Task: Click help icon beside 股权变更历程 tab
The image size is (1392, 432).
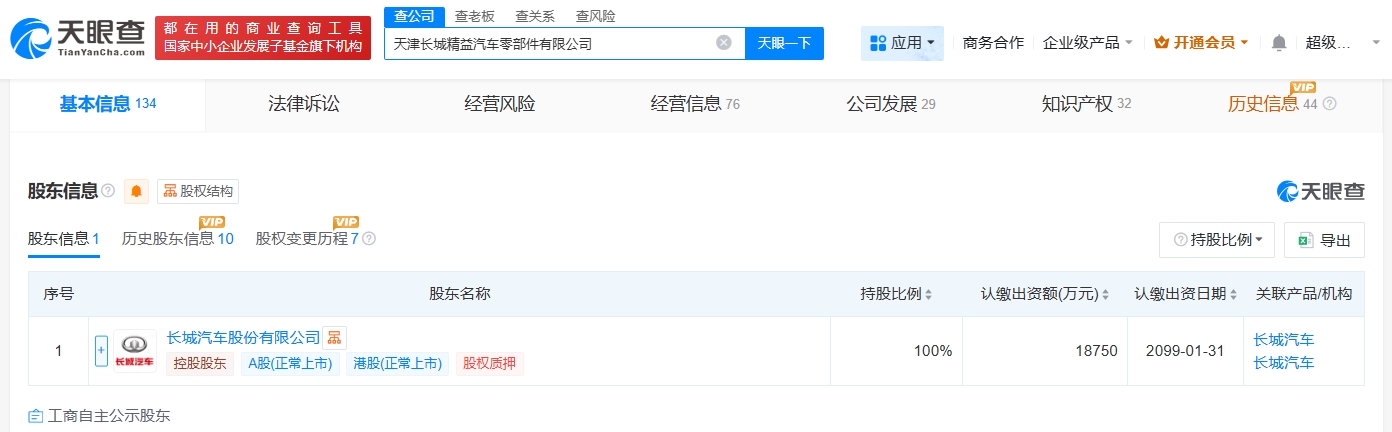Action: (369, 239)
